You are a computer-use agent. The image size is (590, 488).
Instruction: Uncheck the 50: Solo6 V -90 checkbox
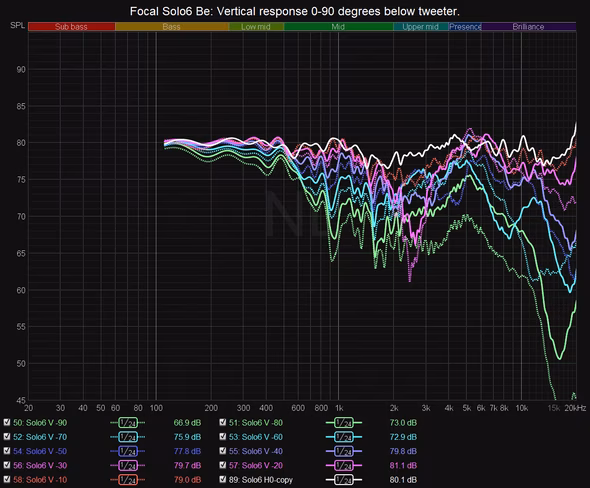click(x=7, y=422)
